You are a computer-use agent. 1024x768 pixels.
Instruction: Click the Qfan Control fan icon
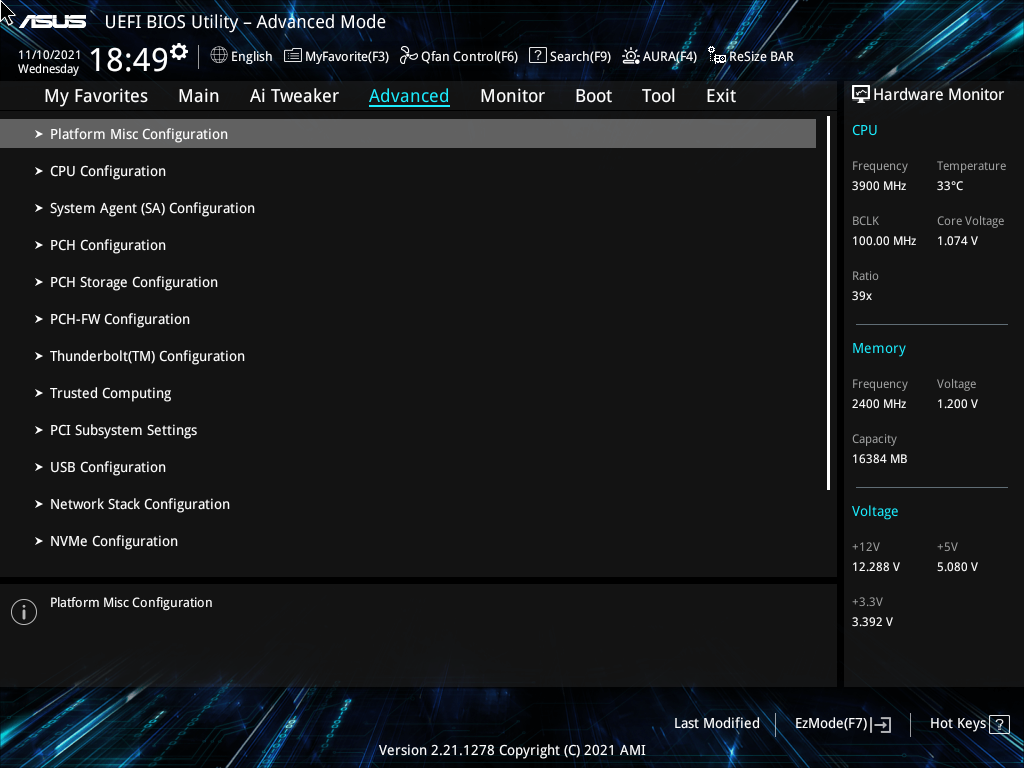409,56
